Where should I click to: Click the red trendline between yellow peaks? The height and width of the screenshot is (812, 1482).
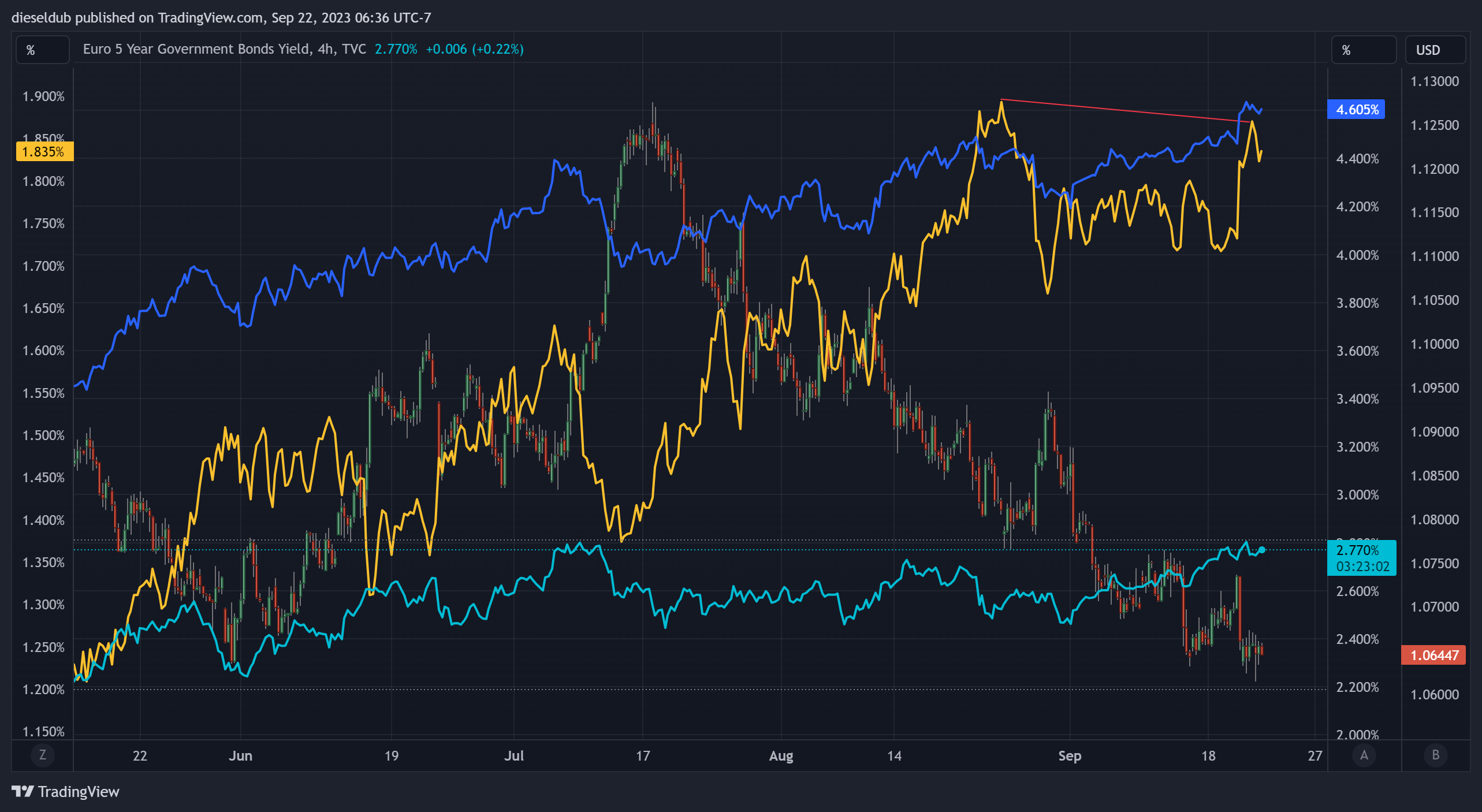[1126, 110]
